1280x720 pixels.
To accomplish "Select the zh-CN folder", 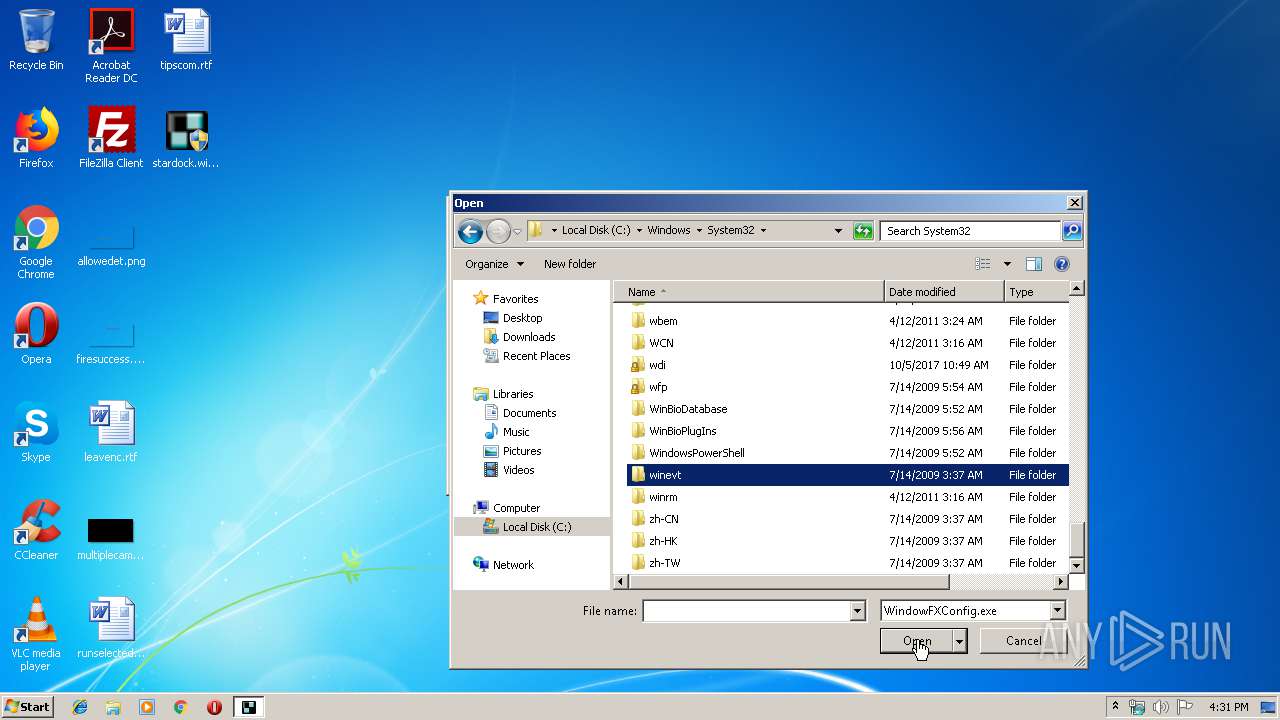I will (848, 519).
